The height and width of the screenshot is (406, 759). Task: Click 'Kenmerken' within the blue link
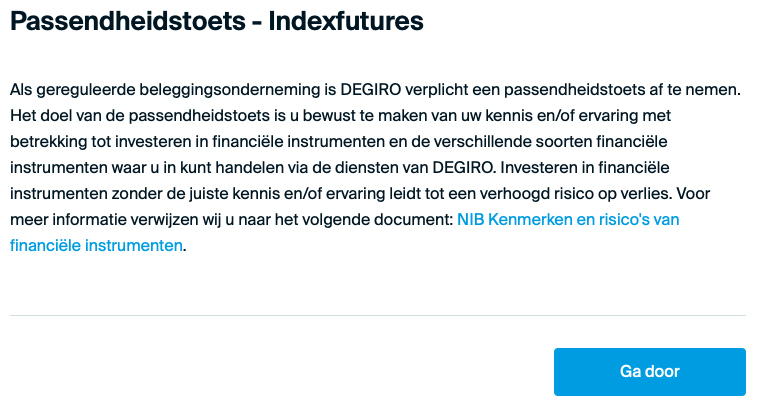point(529,220)
